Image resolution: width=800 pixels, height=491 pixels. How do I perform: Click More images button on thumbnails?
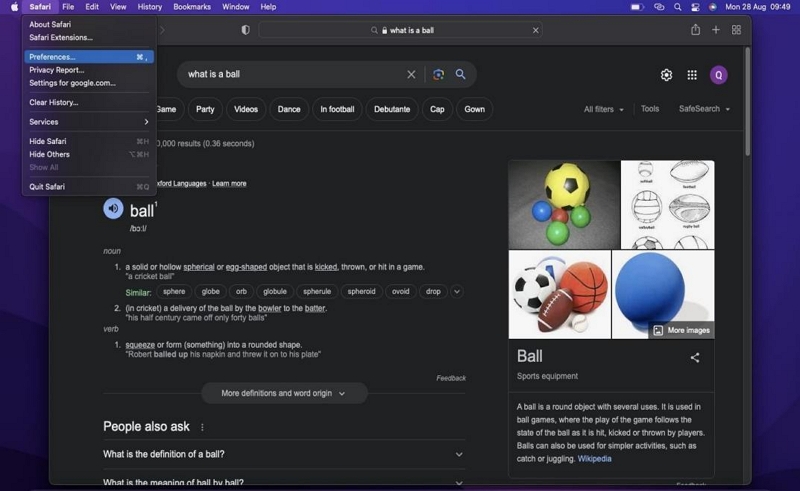[x=682, y=330]
